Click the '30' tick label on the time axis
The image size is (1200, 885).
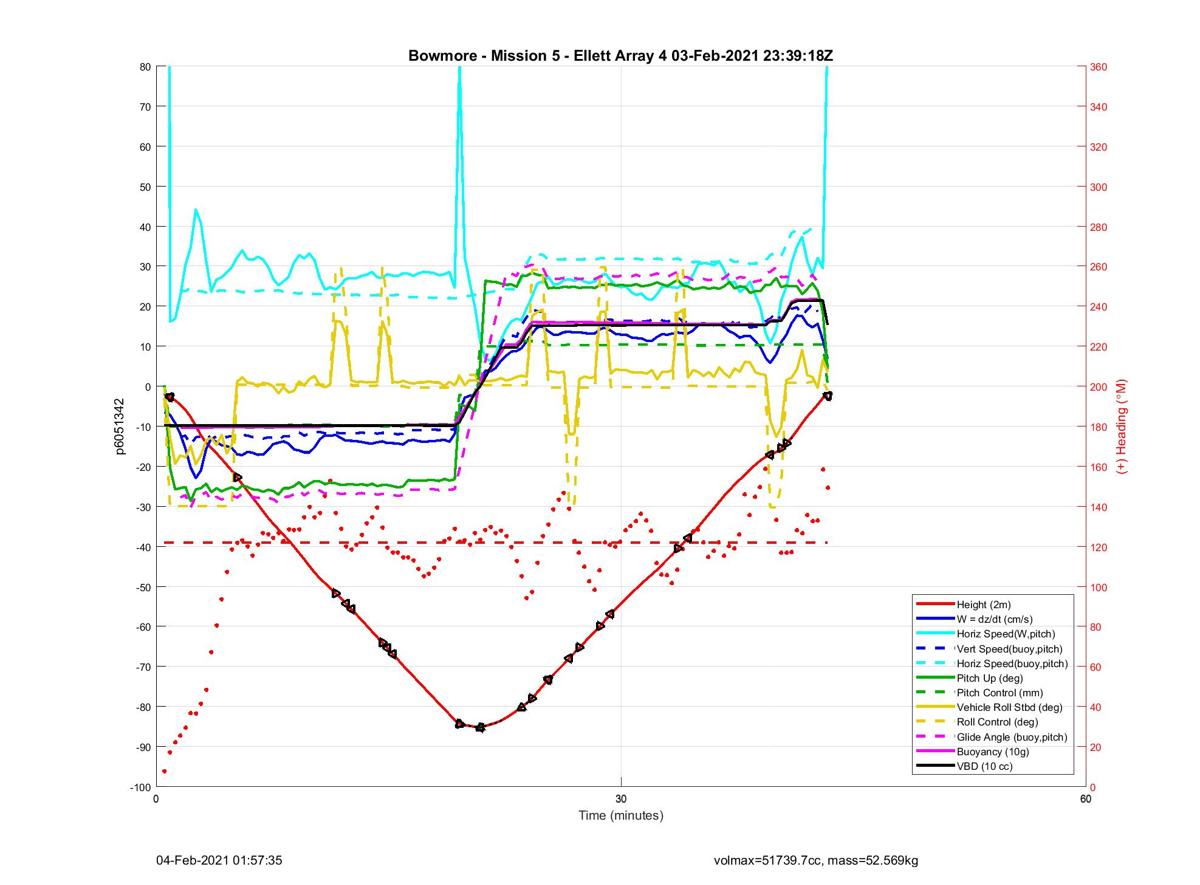point(621,799)
